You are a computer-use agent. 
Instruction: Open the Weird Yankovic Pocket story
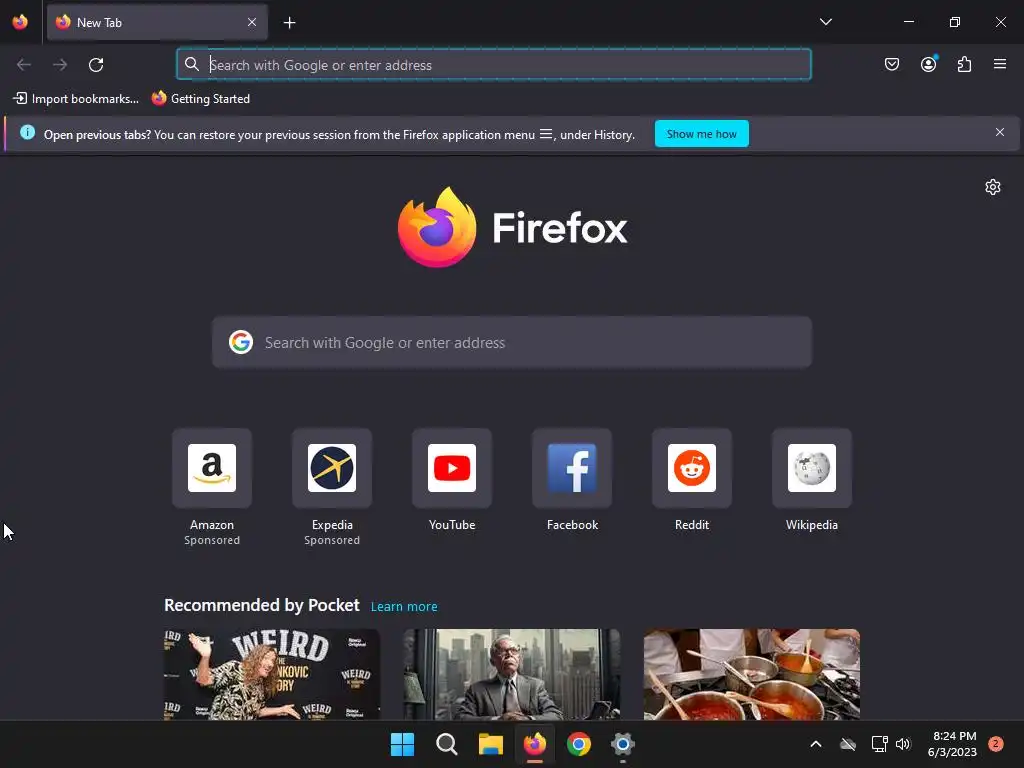click(x=272, y=674)
